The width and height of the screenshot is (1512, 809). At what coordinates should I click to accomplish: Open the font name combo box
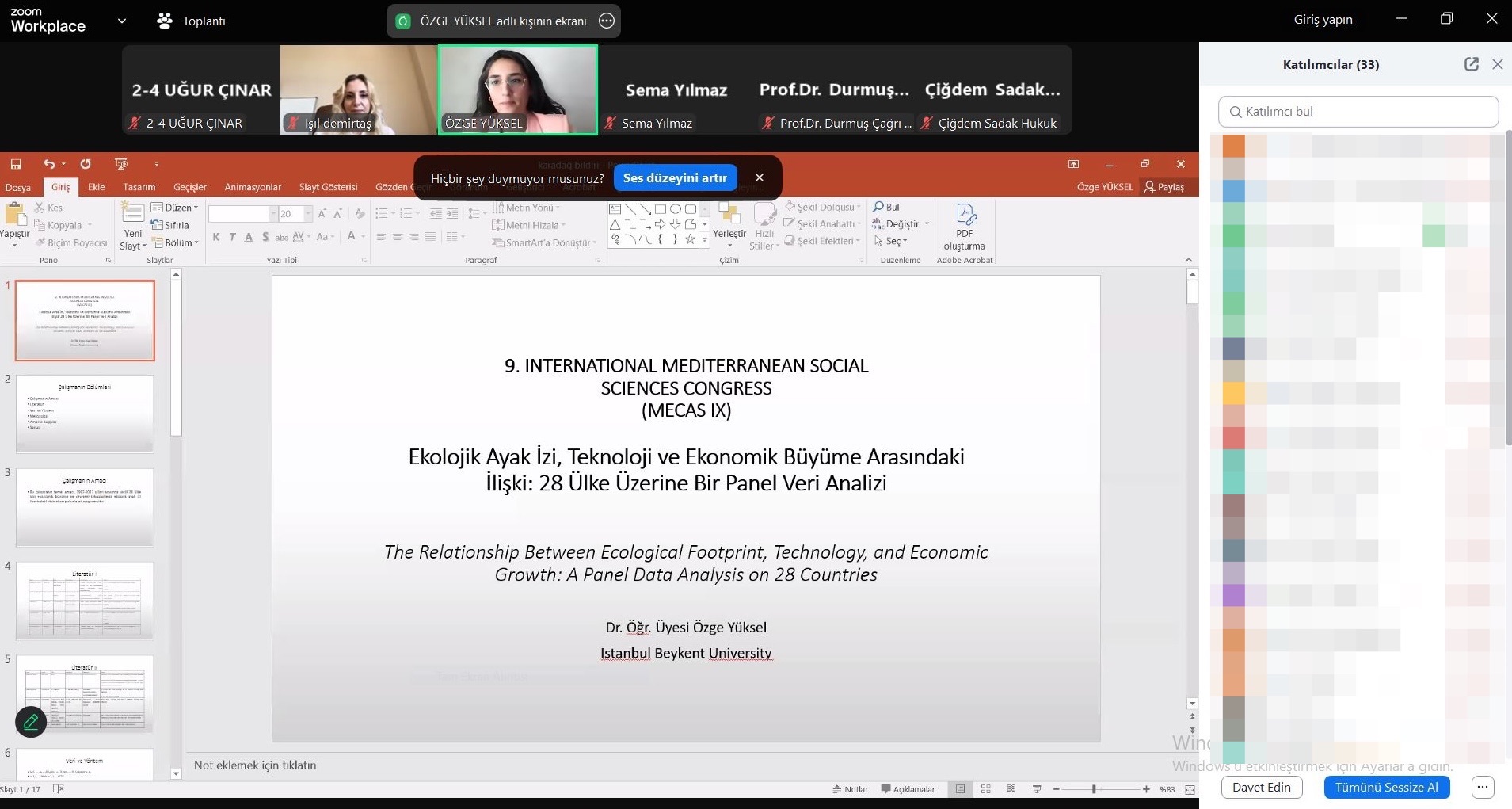[x=243, y=214]
